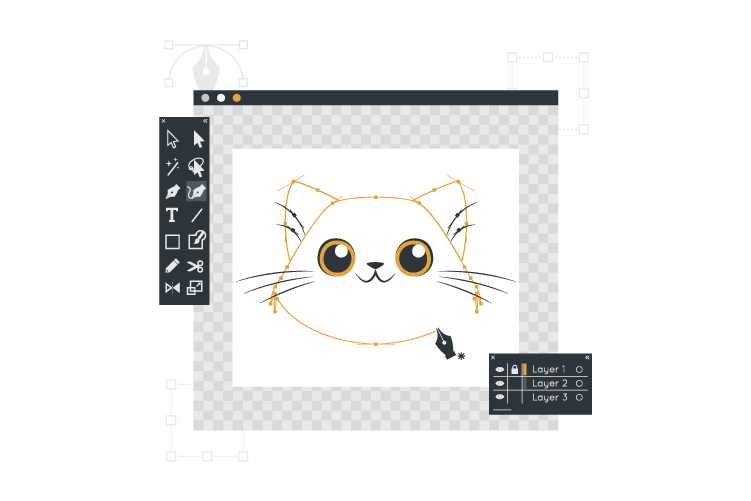
Task: Select the Layer 1 name
Action: (x=549, y=369)
